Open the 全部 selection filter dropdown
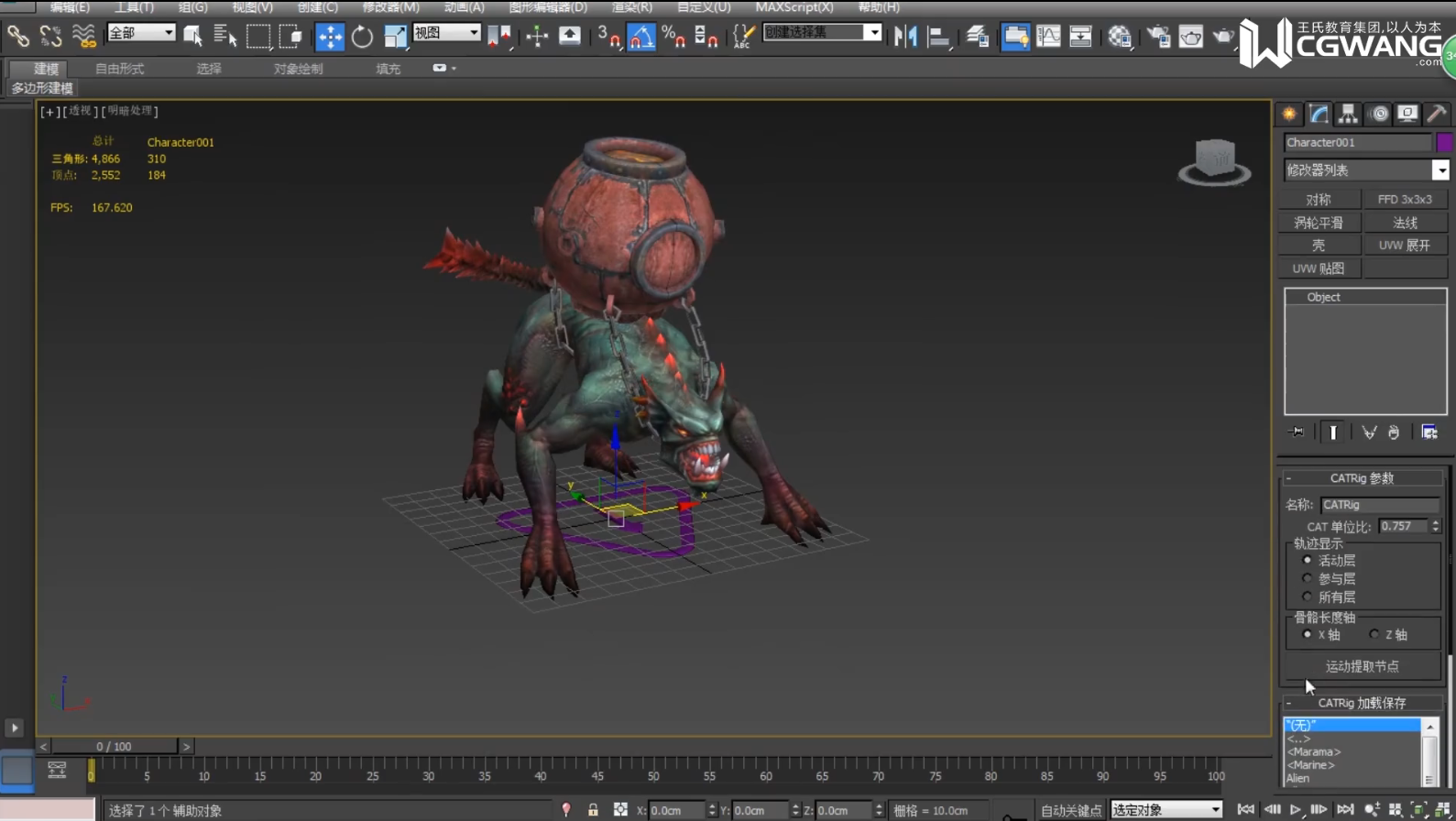The height and width of the screenshot is (821, 1456). coord(141,33)
